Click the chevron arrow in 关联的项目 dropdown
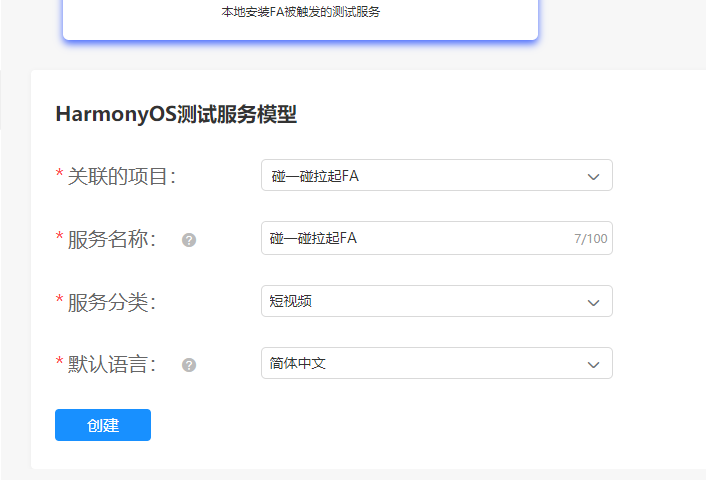The width and height of the screenshot is (706, 480). click(x=593, y=177)
